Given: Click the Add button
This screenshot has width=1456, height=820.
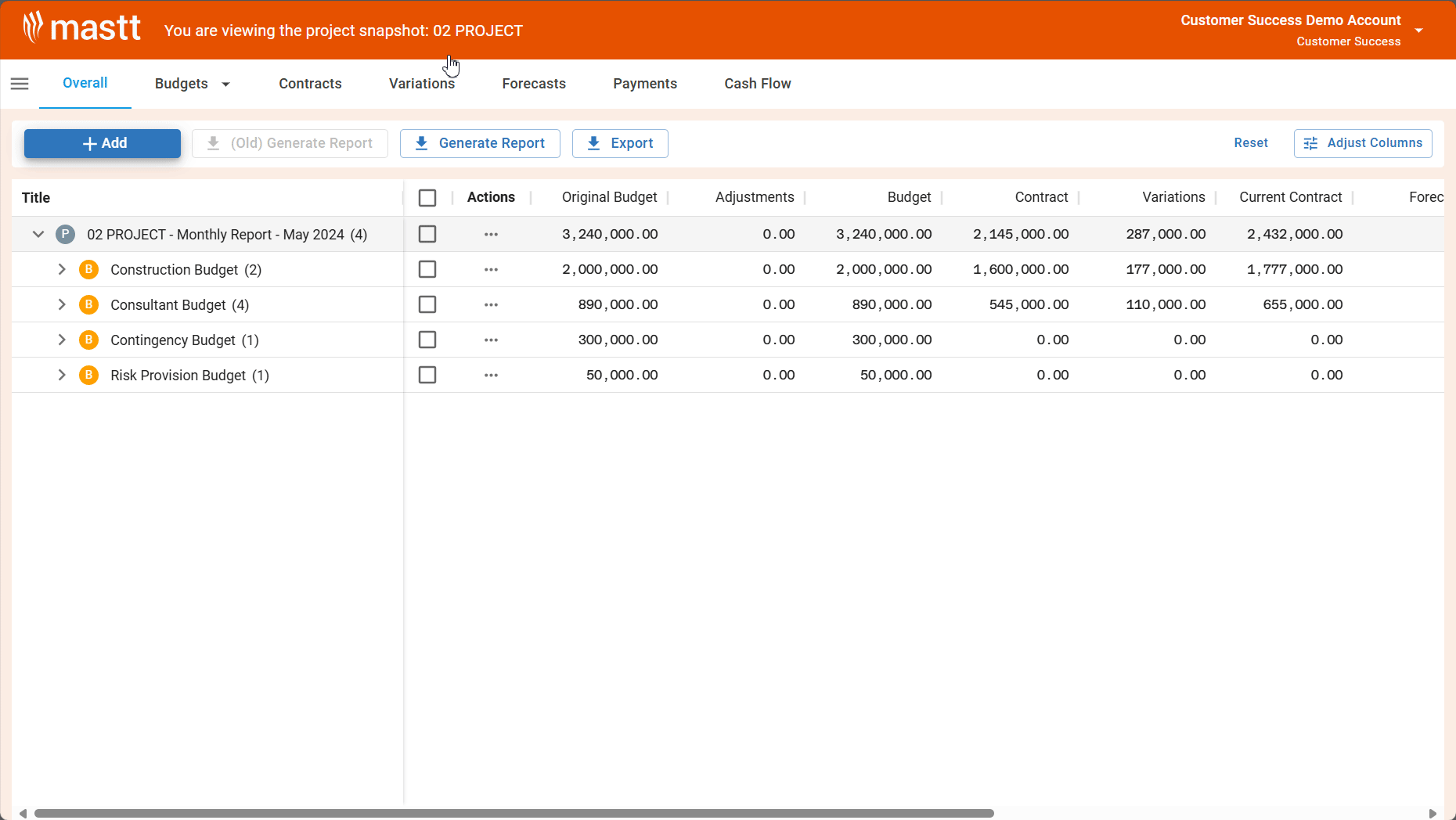Looking at the screenshot, I should [102, 143].
